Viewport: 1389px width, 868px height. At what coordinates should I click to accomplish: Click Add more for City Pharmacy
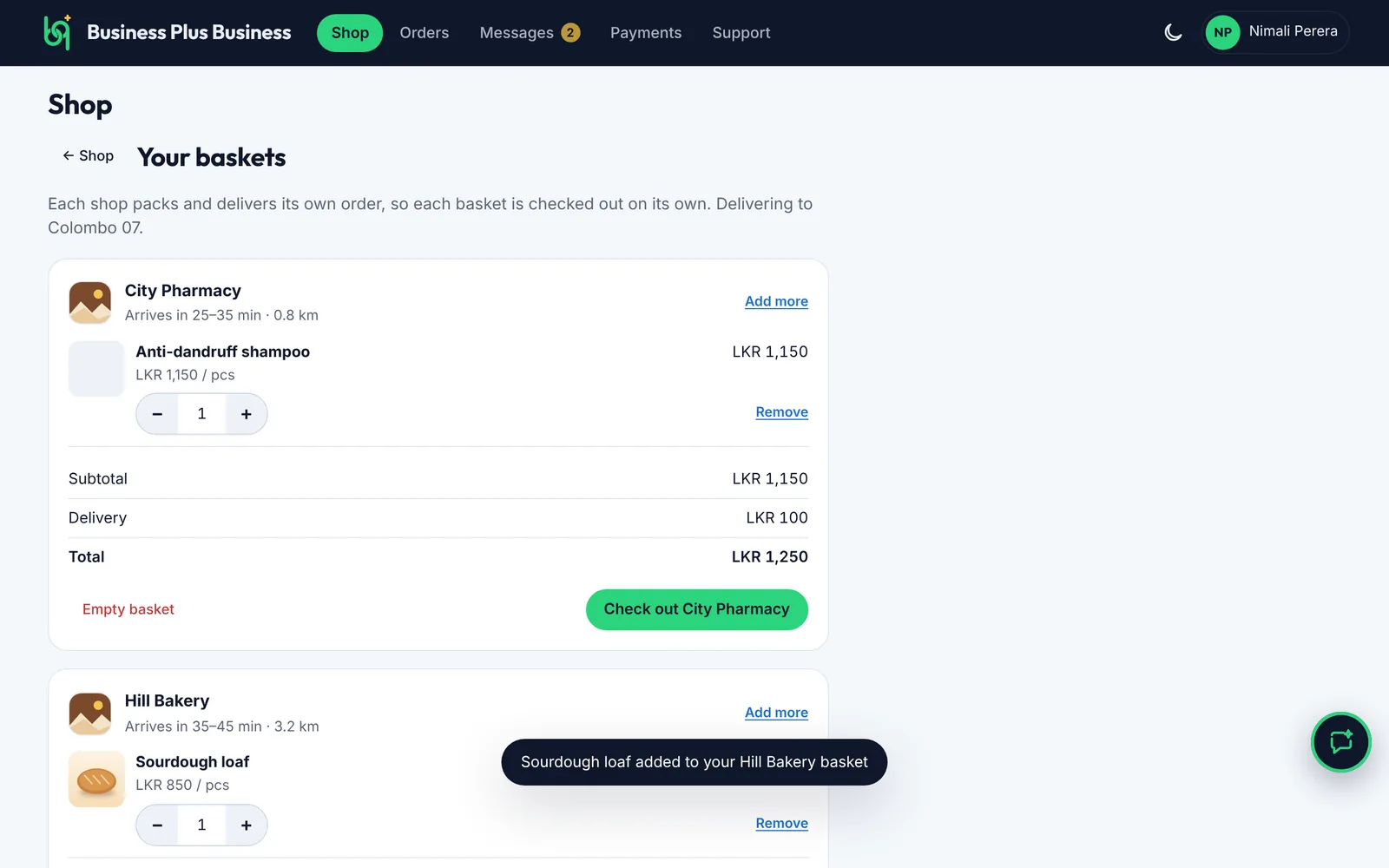pyautogui.click(x=776, y=301)
